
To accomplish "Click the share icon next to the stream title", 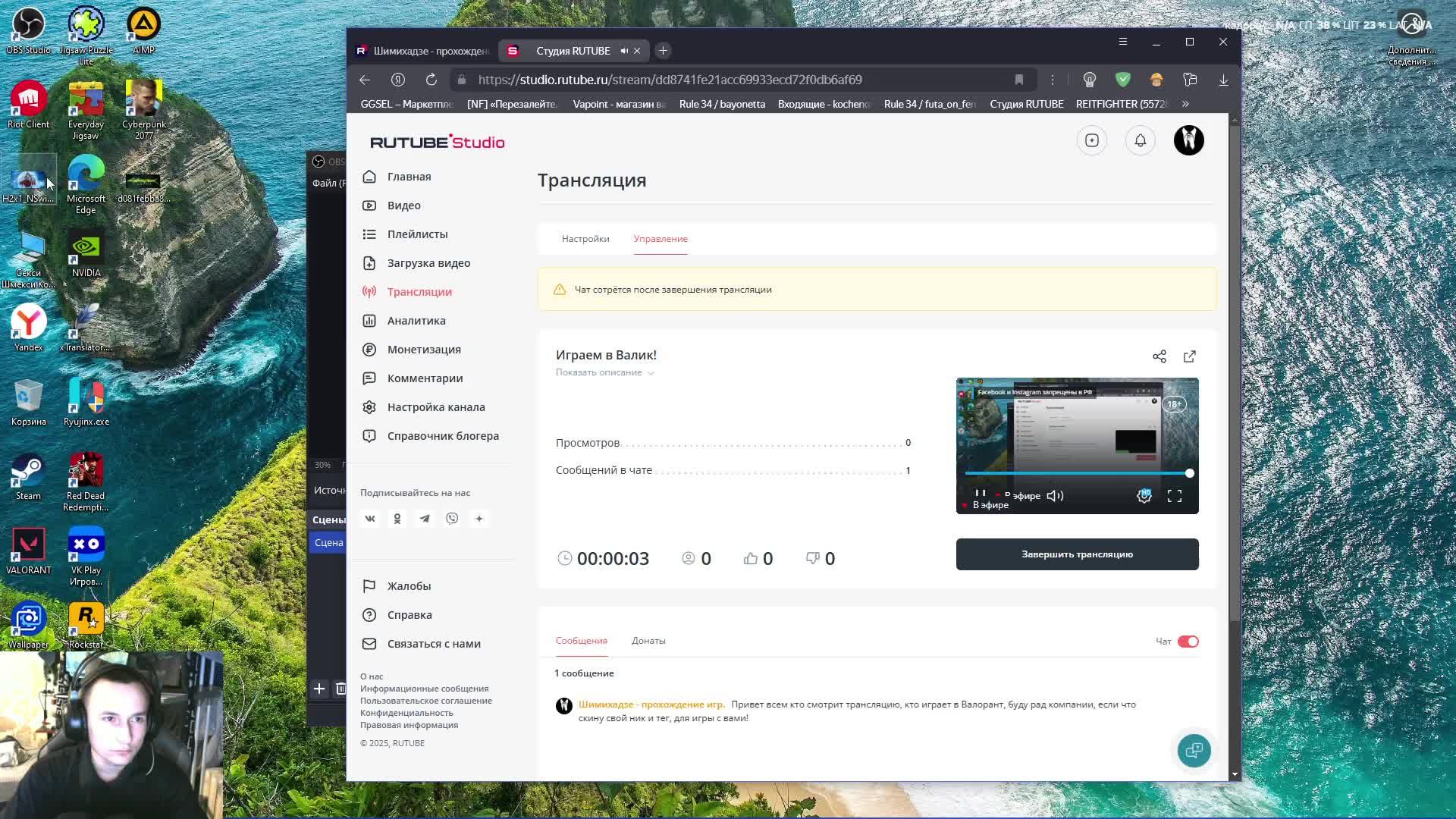I will pos(1159,356).
